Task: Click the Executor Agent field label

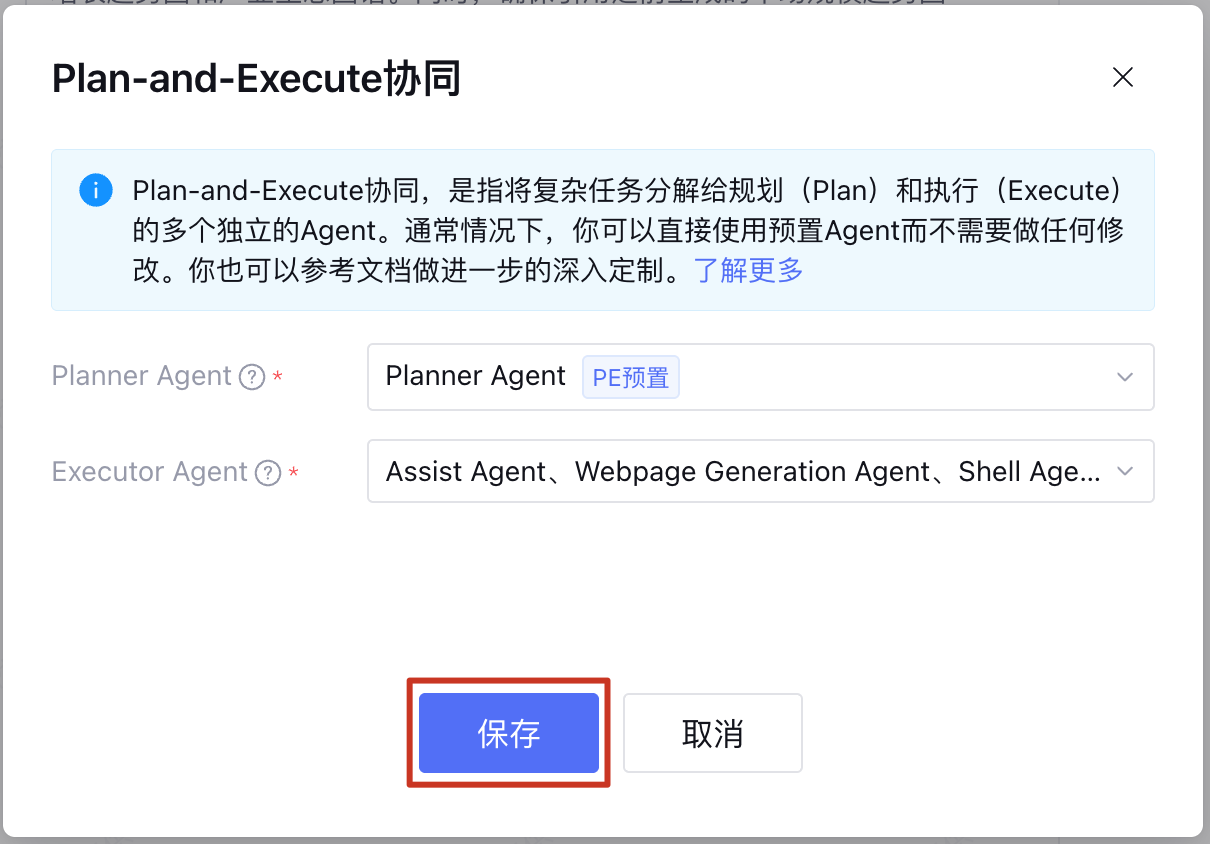Action: [x=150, y=472]
